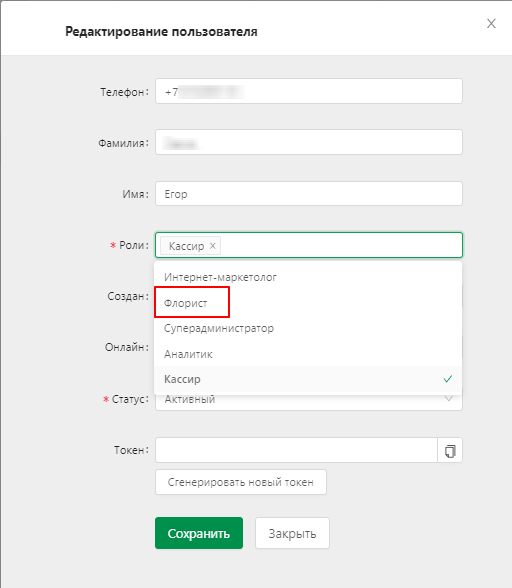Image resolution: width=512 pixels, height=588 pixels.
Task: Click the copy token icon
Action: point(450,450)
